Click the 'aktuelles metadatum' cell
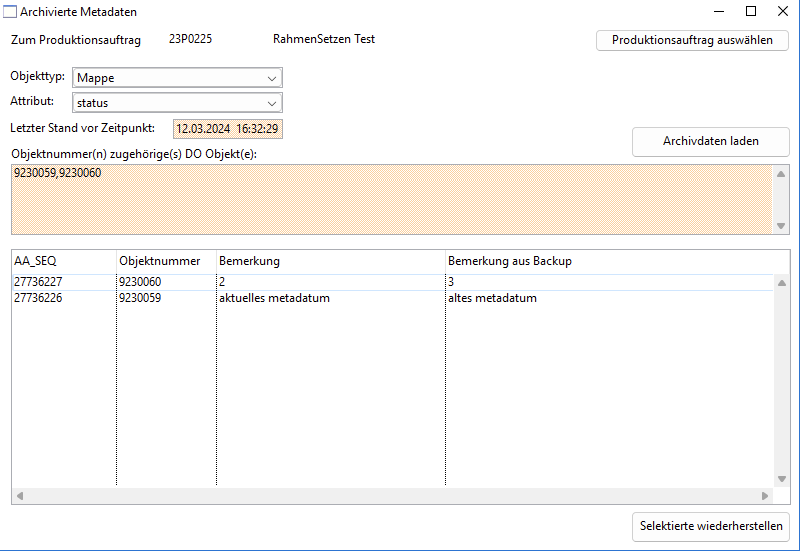Image resolution: width=800 pixels, height=551 pixels. [274, 298]
